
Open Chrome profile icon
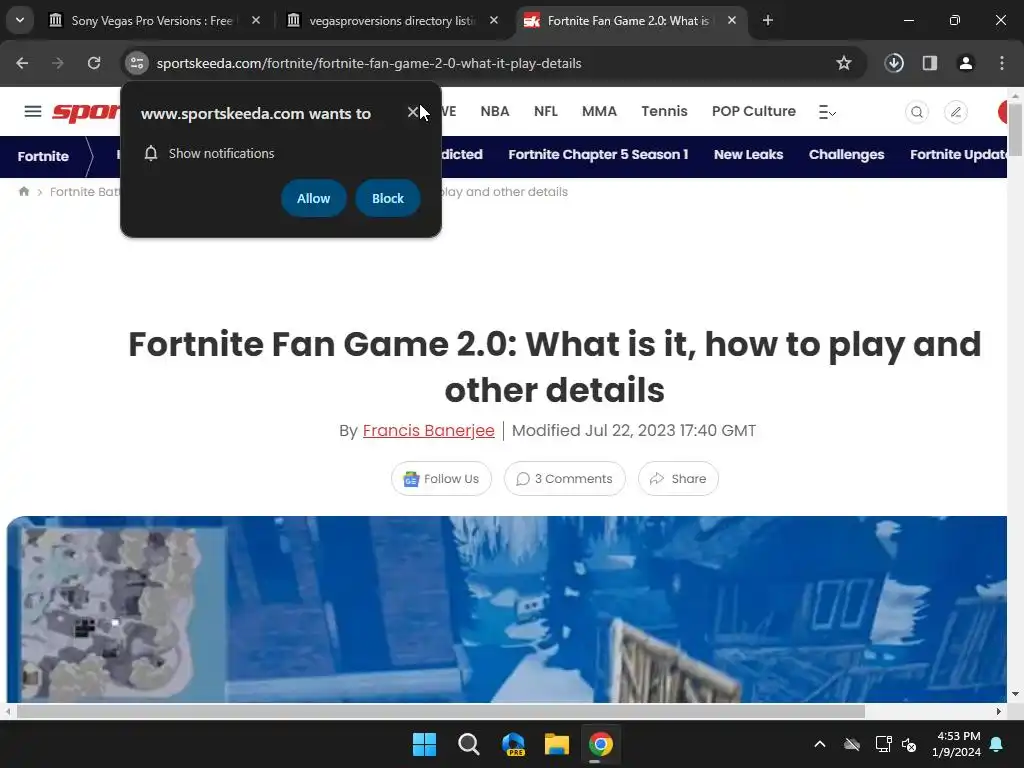coord(966,63)
